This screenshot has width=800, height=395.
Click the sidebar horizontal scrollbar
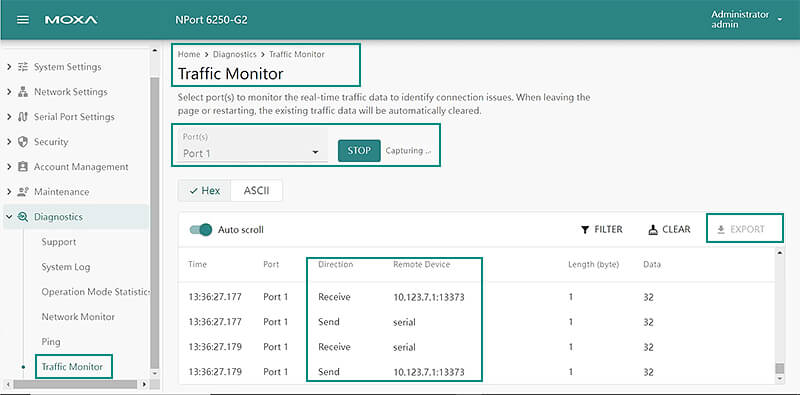point(76,384)
